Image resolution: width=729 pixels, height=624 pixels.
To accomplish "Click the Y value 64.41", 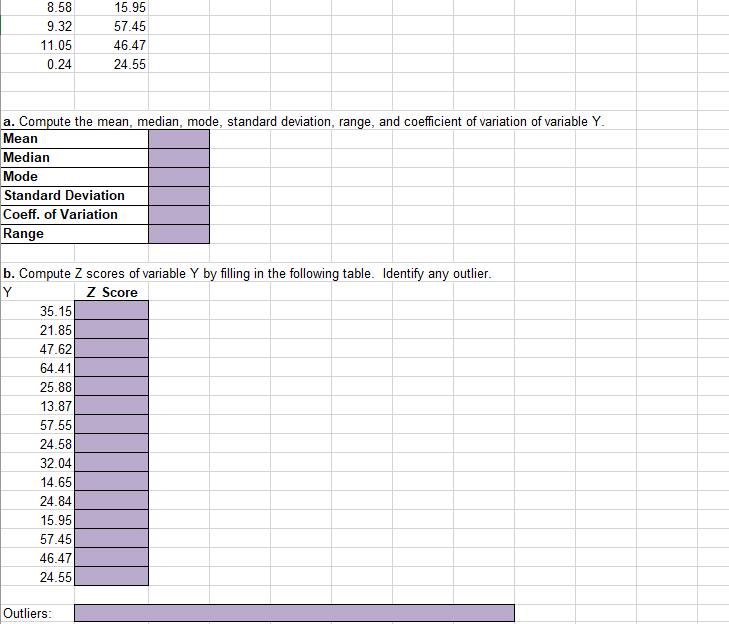I will coord(56,368).
